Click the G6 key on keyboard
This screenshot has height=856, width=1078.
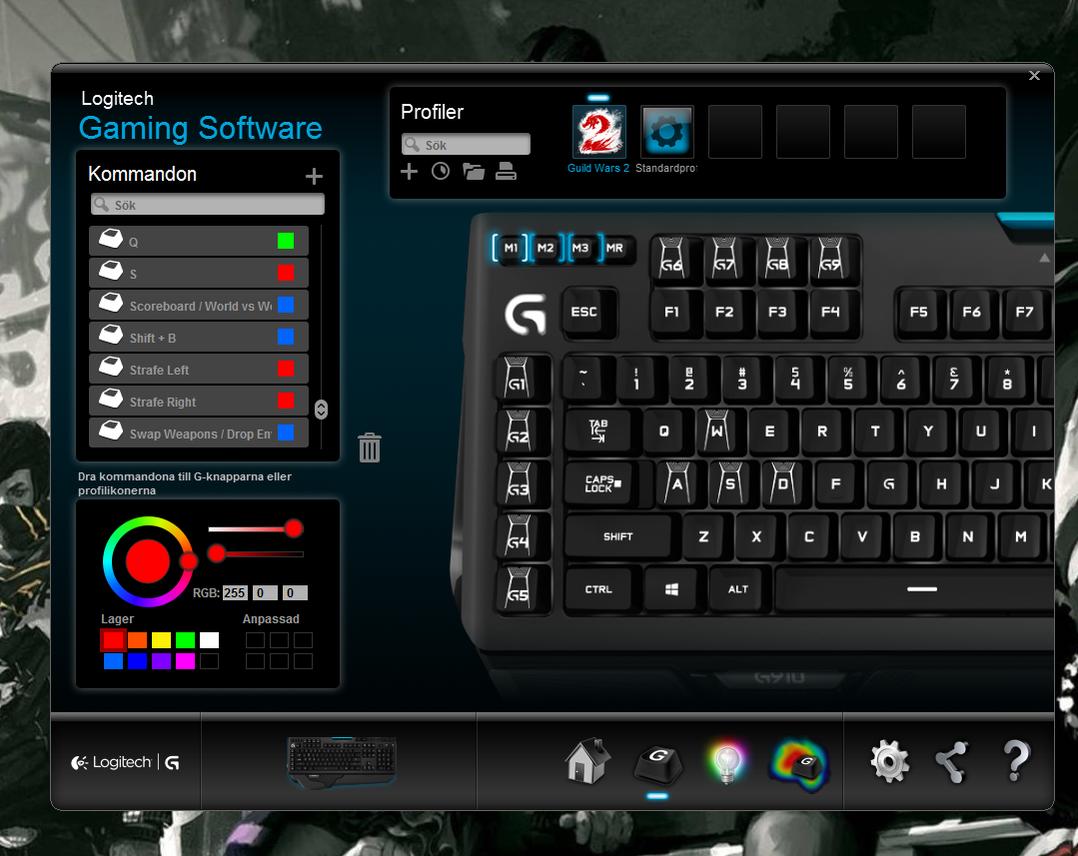(x=672, y=260)
